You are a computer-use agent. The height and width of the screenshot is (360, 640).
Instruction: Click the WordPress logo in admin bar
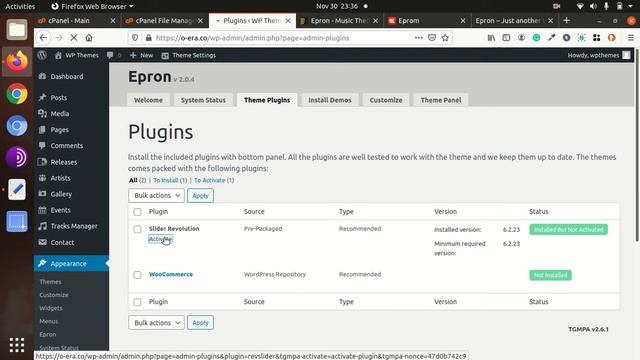click(x=42, y=55)
